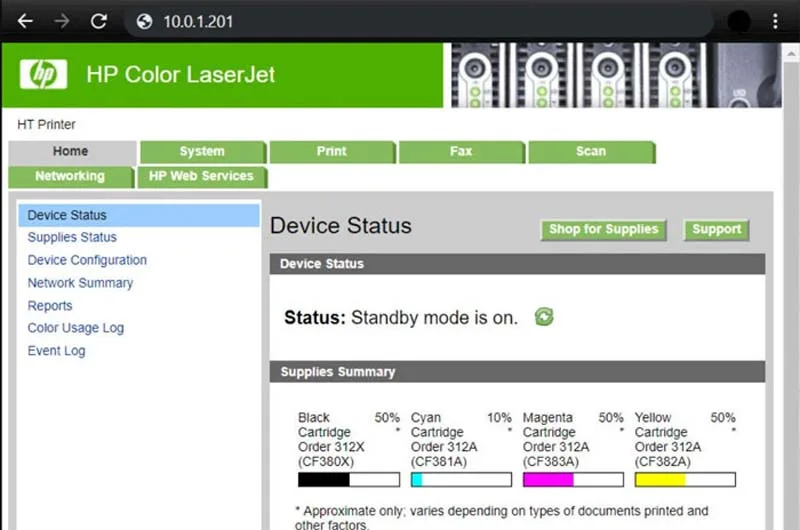Click the Cyan 10% level text
The height and width of the screenshot is (530, 800).
pos(499,418)
